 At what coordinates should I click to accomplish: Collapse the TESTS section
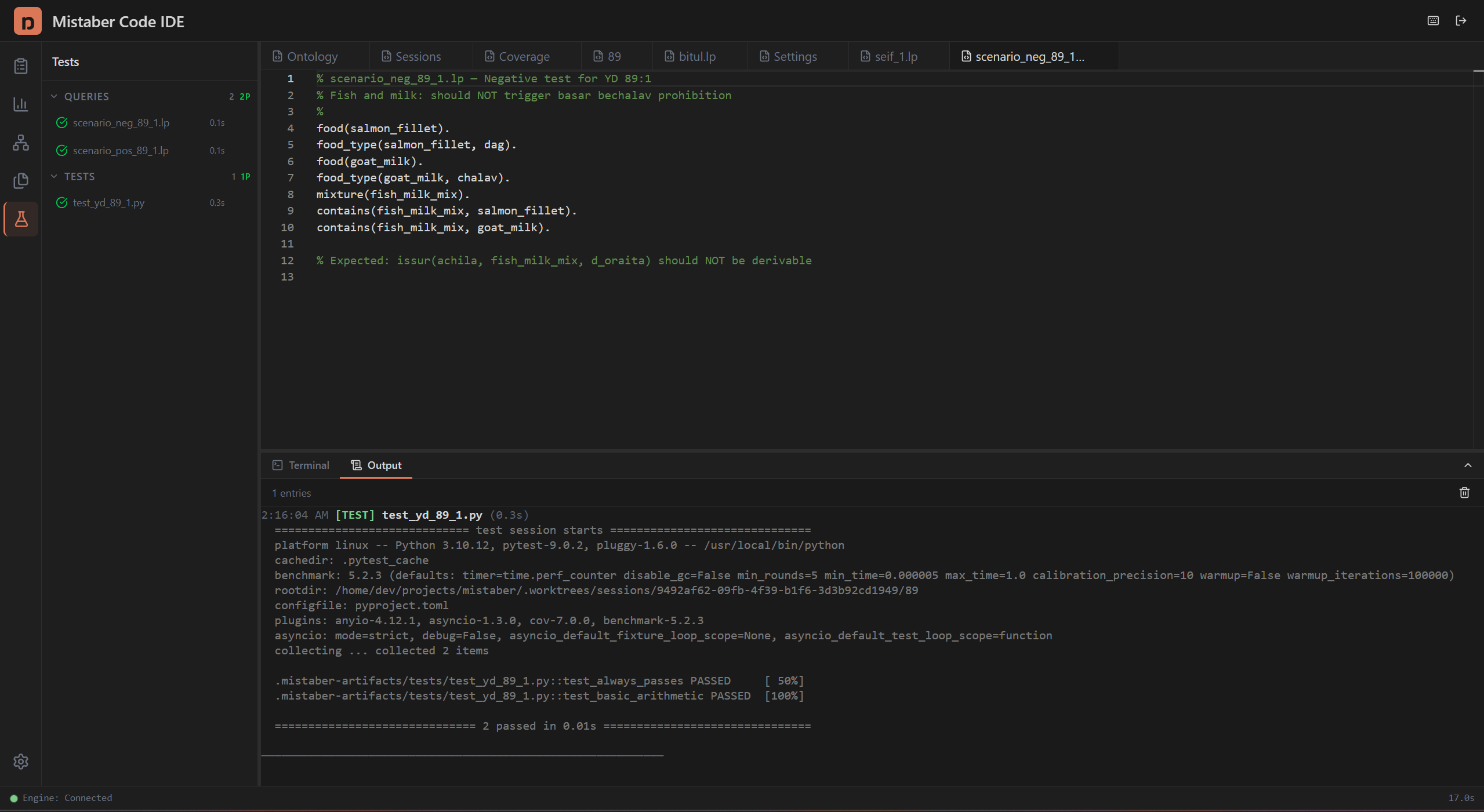[x=54, y=176]
